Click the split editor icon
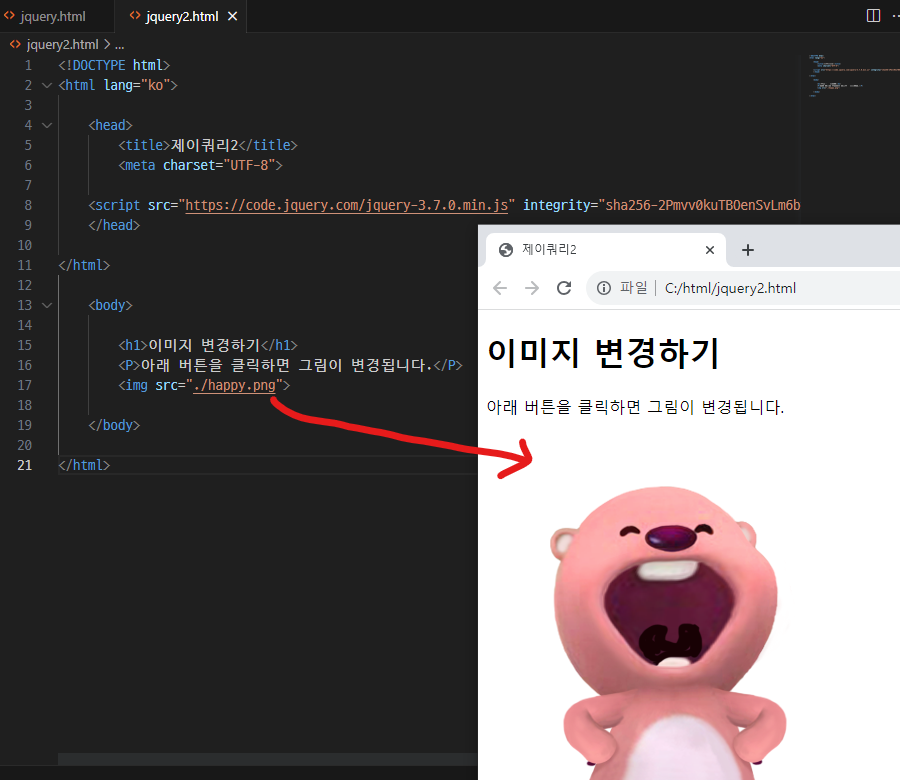Viewport: 900px width, 780px height. coord(873,15)
